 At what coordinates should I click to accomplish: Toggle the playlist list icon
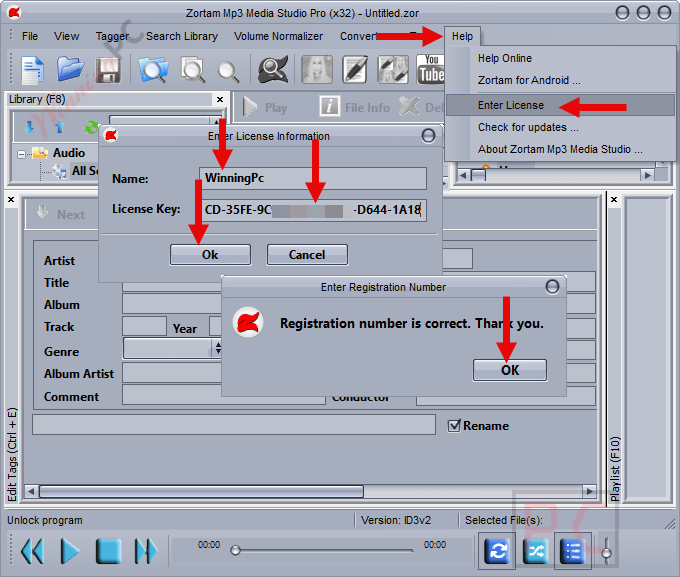[572, 551]
